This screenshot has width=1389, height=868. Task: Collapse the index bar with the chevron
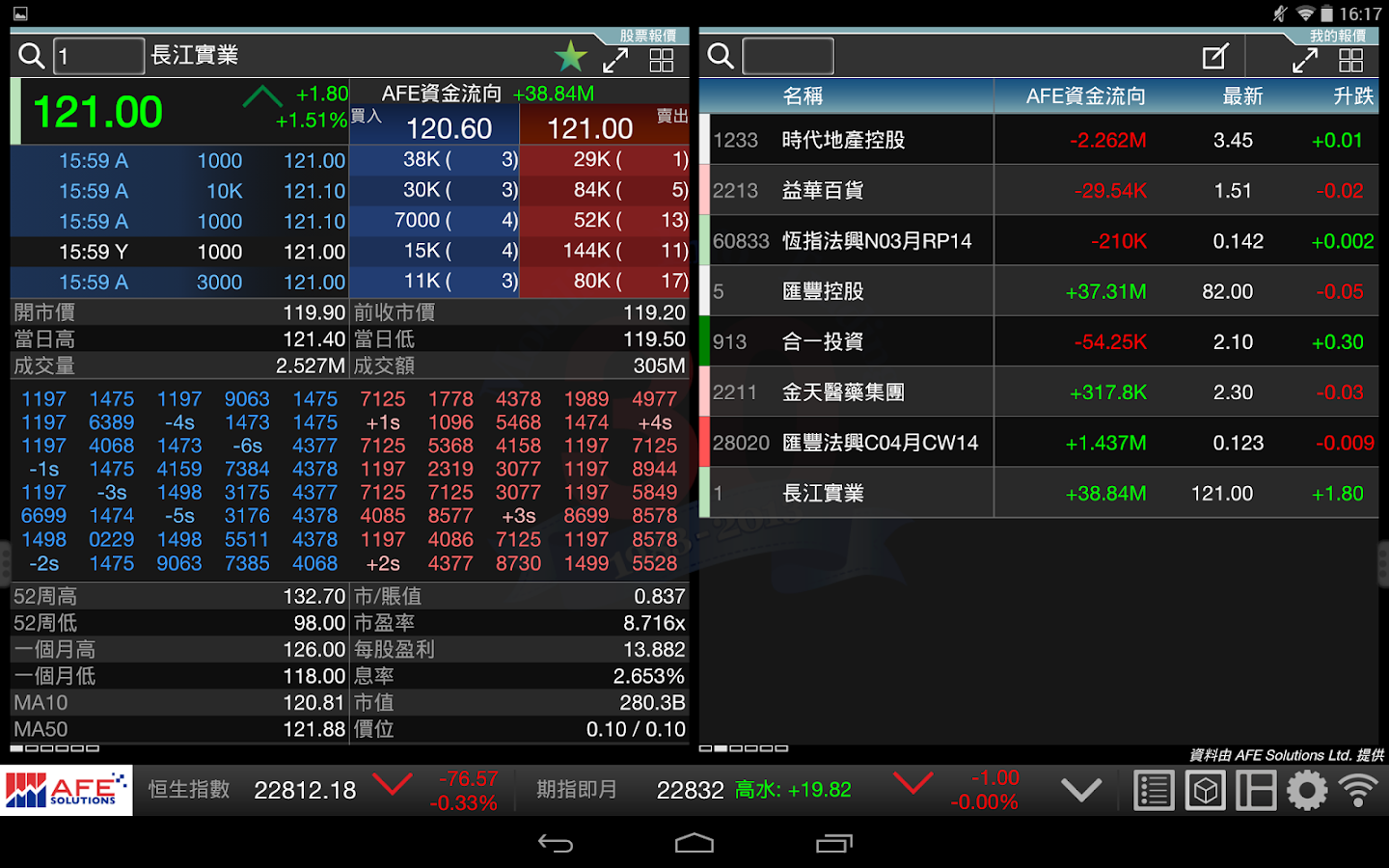(x=1080, y=789)
